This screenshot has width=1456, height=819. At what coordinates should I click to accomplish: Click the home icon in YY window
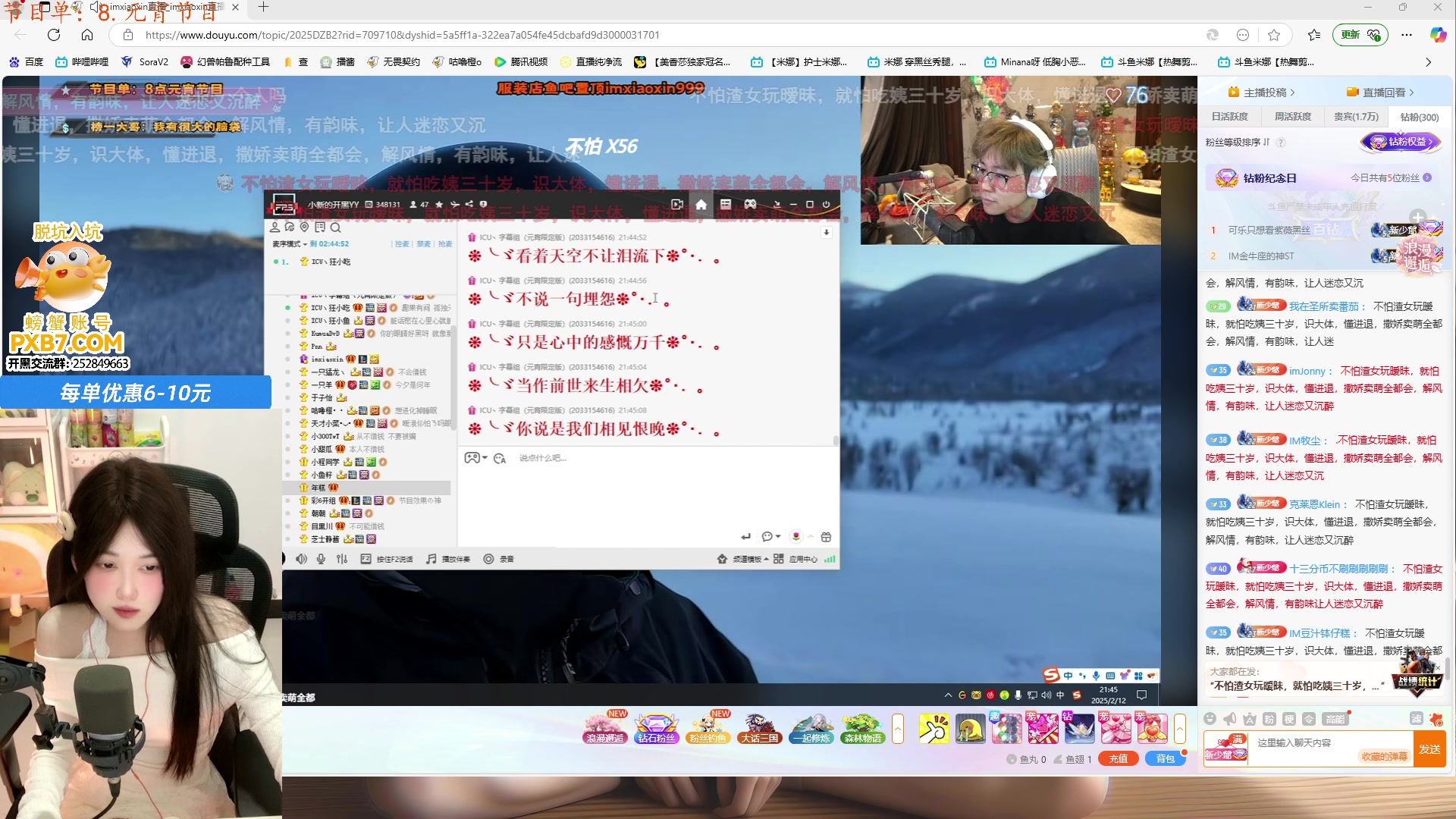coord(701,204)
